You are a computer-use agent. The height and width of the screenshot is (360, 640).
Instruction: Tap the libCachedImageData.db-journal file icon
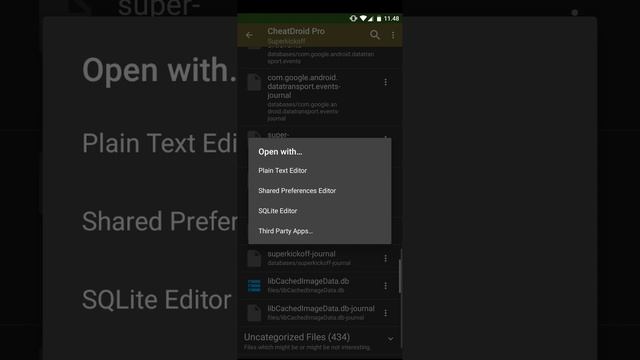click(x=254, y=313)
